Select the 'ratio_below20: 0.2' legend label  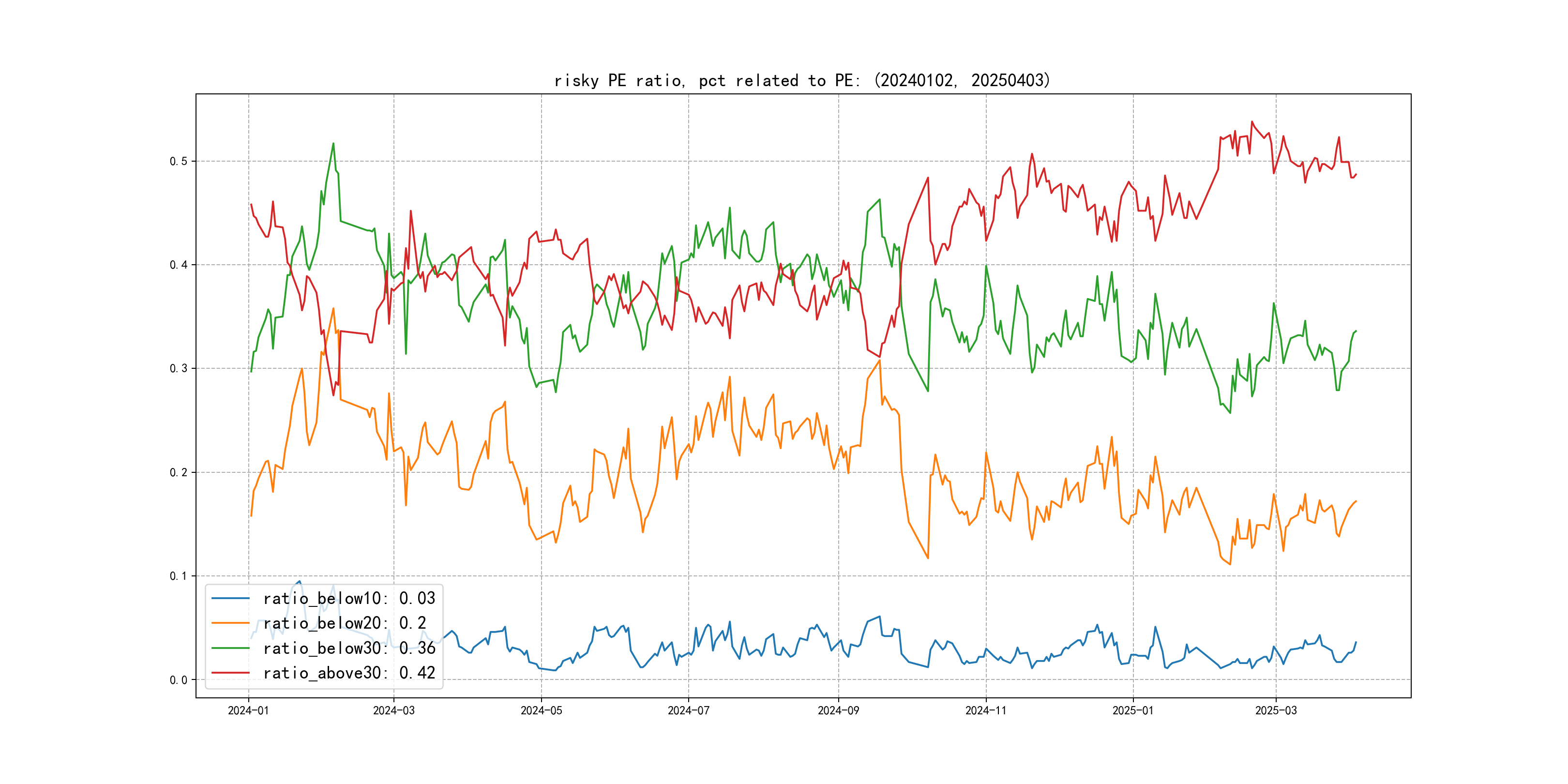click(x=344, y=623)
